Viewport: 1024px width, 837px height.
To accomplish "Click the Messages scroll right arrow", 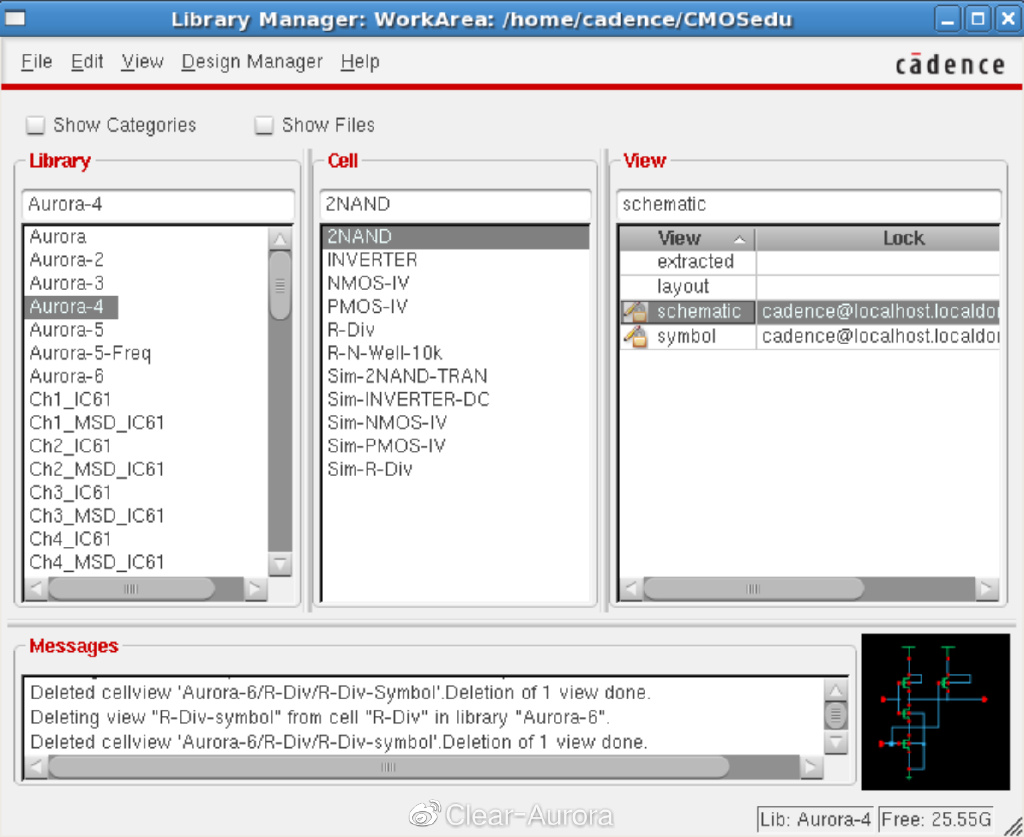I will 810,767.
